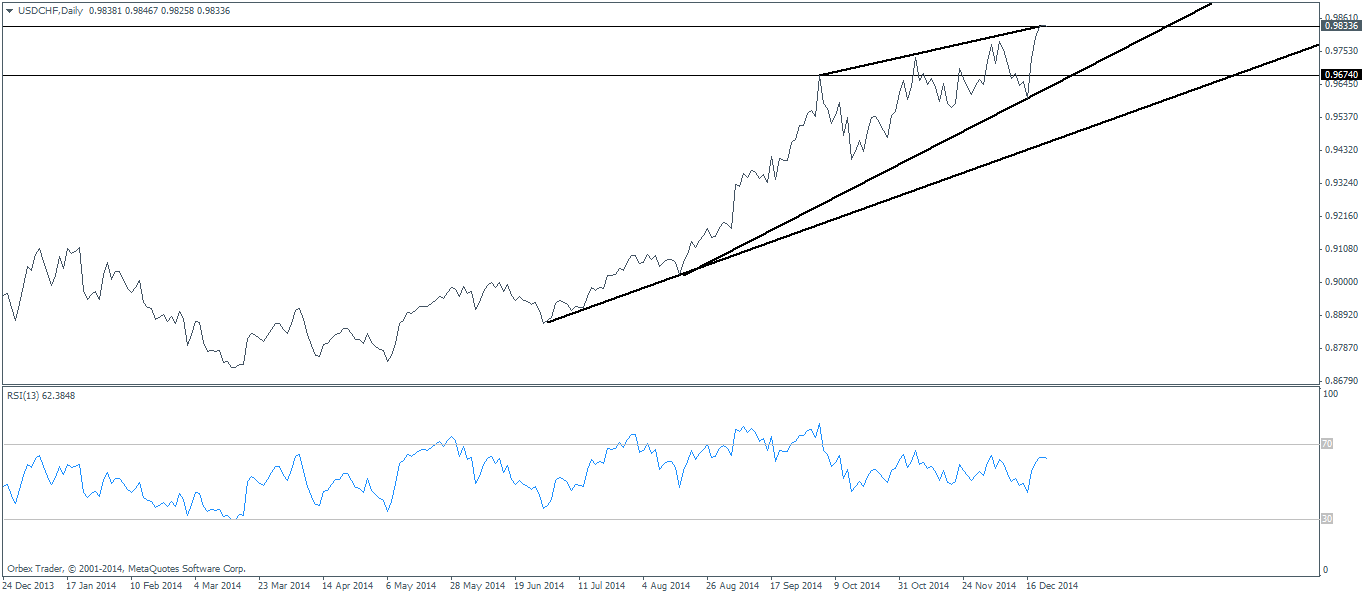Click the 19 Jun 2014 date label

click(540, 585)
